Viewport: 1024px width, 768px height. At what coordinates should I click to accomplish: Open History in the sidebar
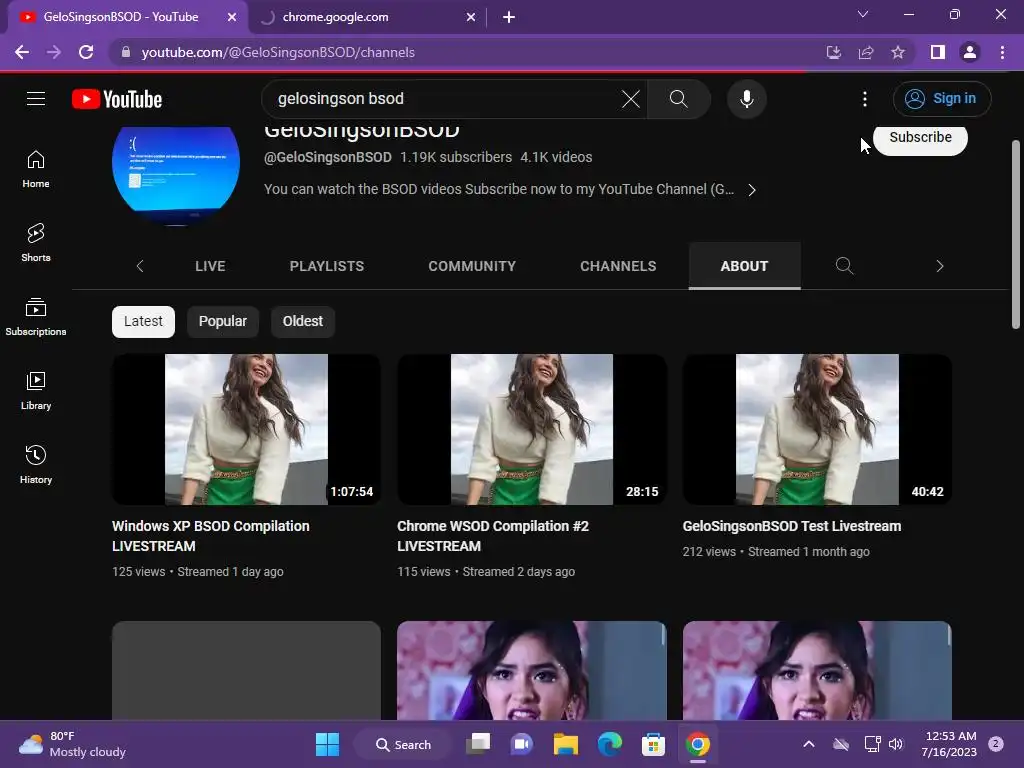[x=36, y=464]
